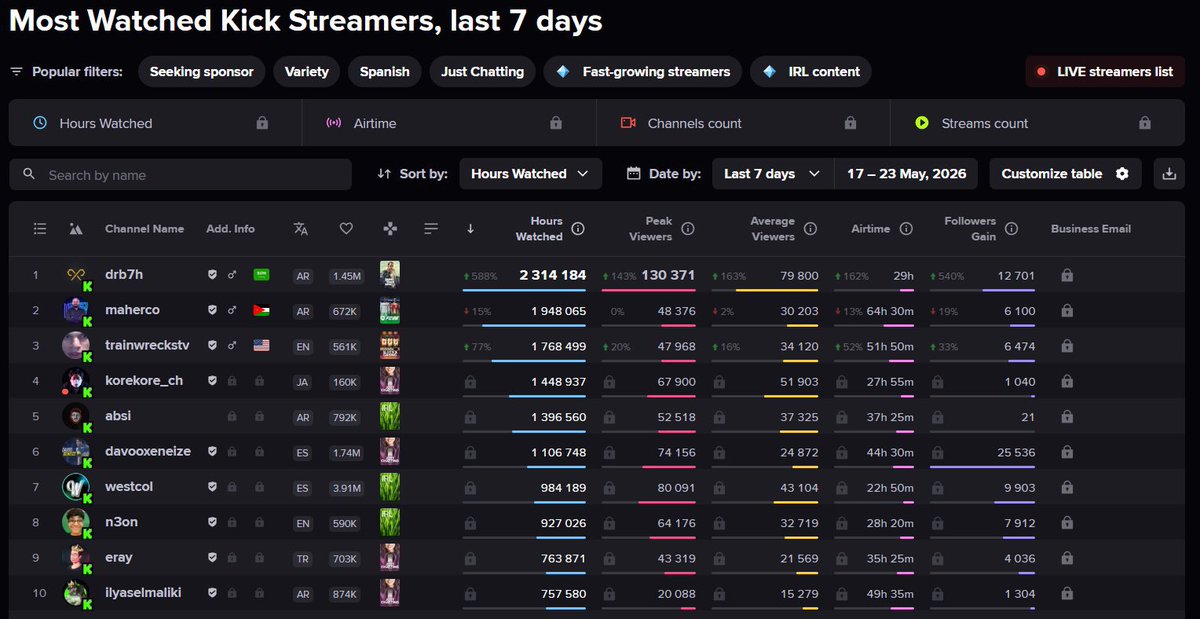Open the LIVE streamers list
This screenshot has width=1200, height=619.
[x=1105, y=72]
